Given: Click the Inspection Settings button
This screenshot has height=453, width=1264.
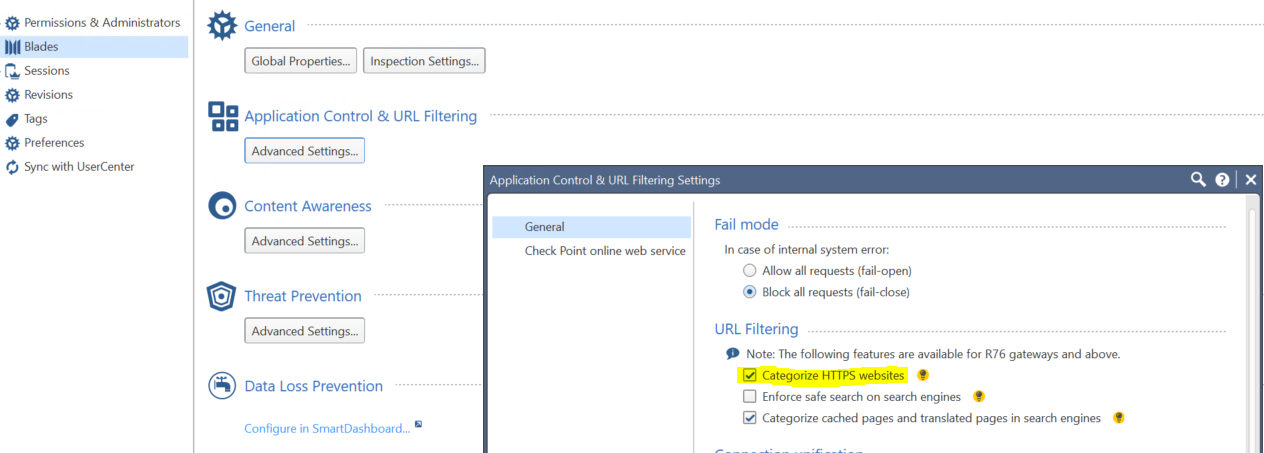Looking at the screenshot, I should [424, 61].
